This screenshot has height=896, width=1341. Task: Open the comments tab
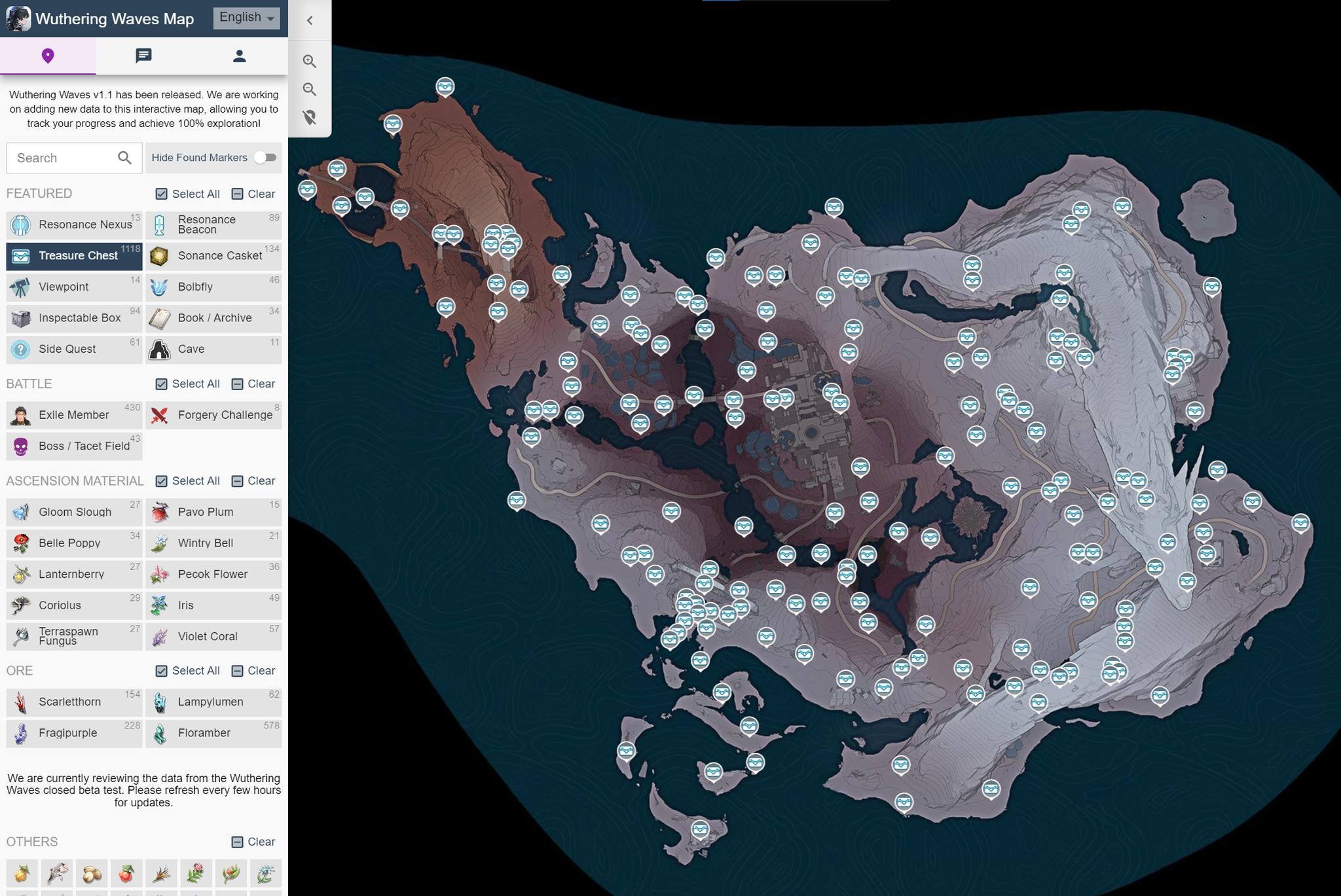[x=143, y=56]
